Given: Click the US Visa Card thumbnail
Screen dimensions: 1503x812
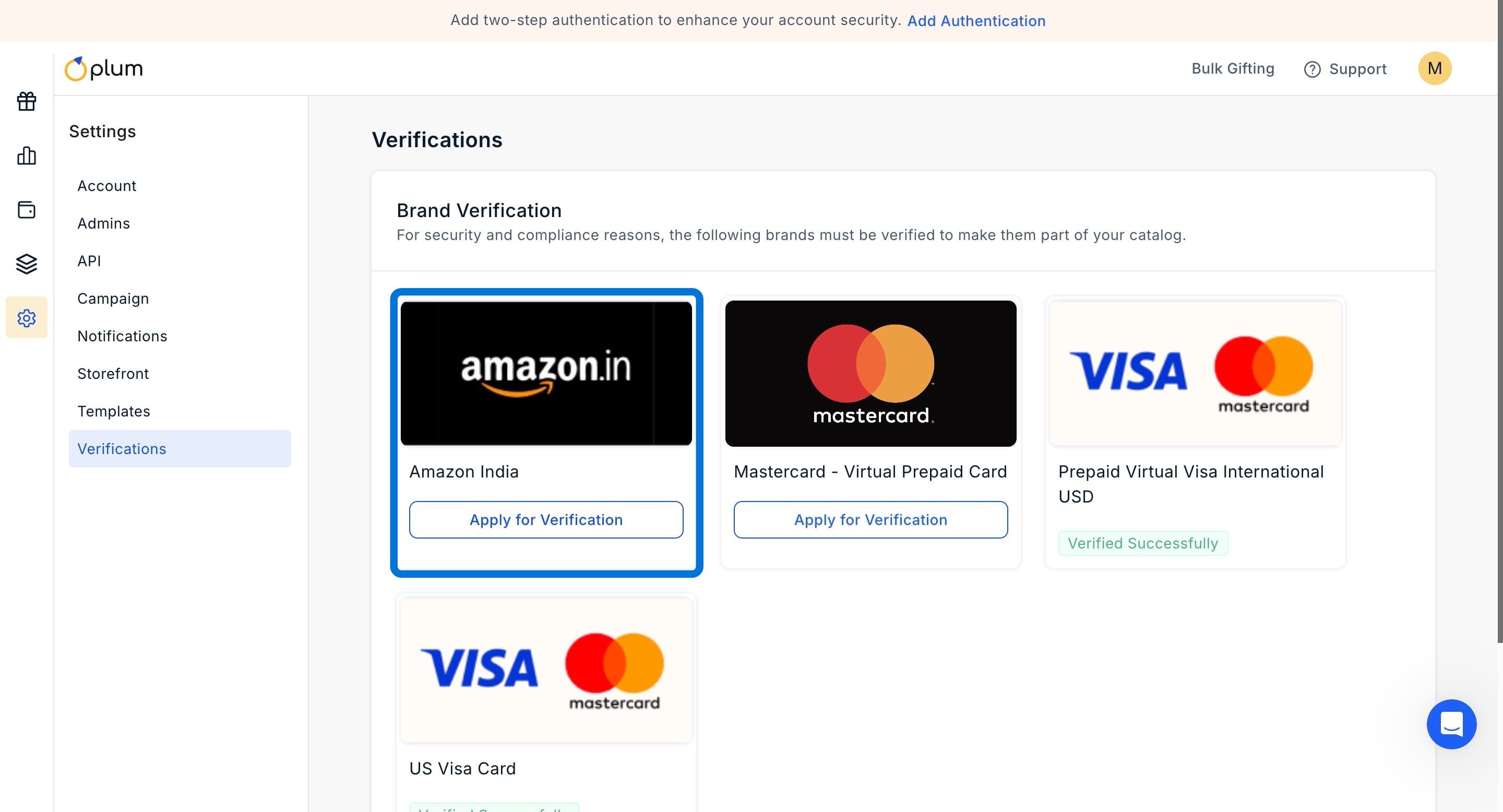Looking at the screenshot, I should (546, 670).
